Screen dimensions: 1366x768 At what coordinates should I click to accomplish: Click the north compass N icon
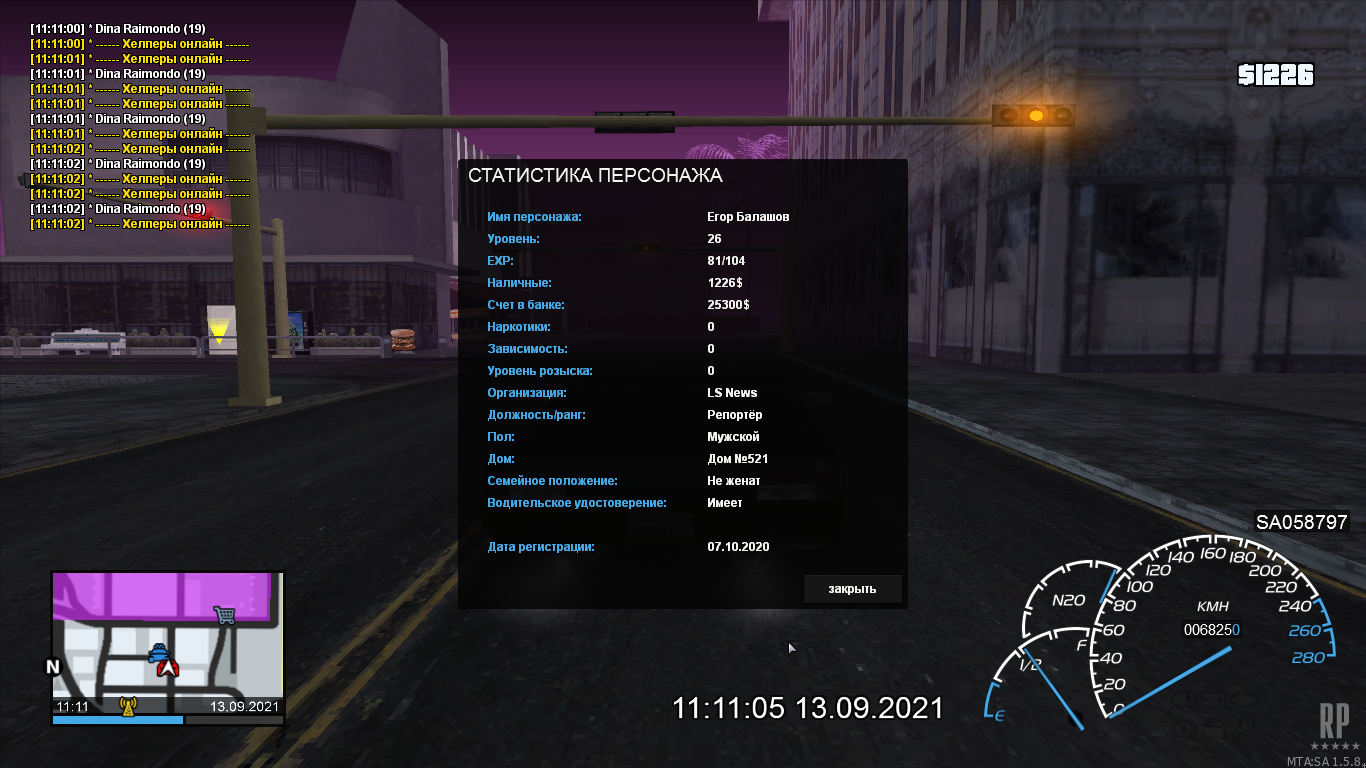pos(53,667)
